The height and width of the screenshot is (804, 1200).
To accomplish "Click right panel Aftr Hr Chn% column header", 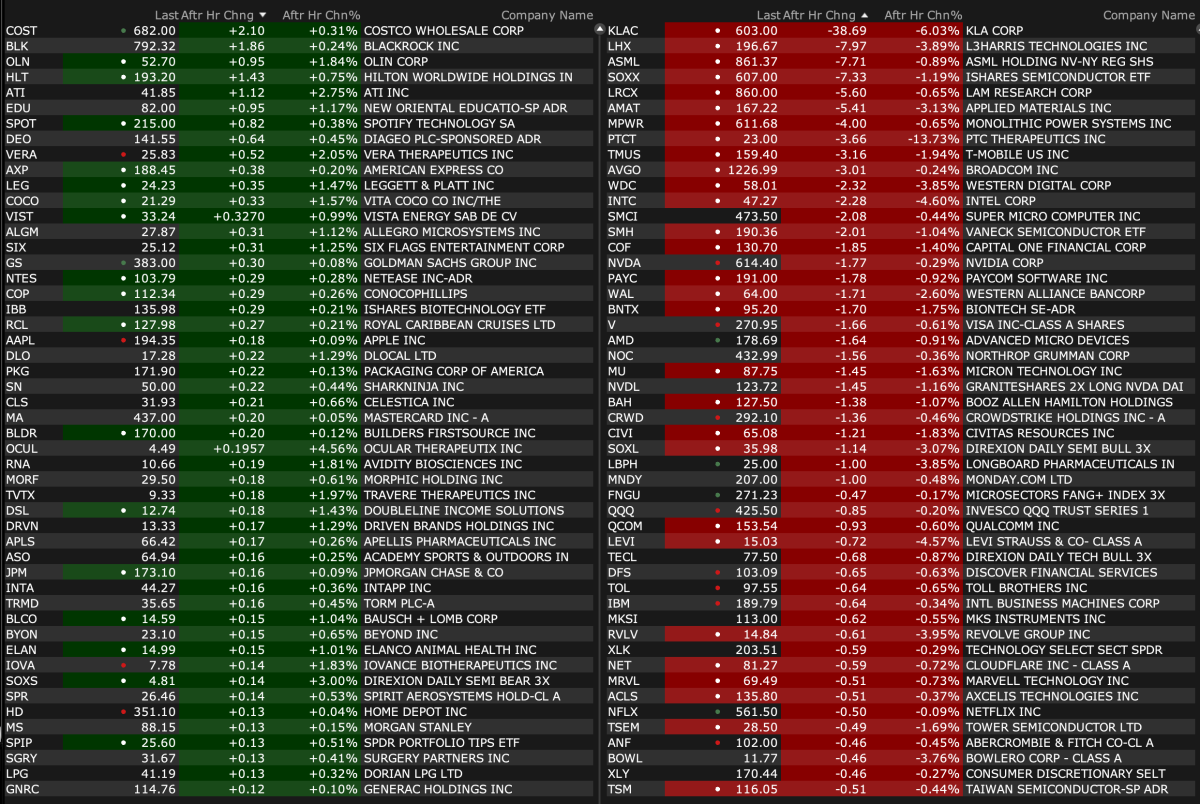I will tap(923, 15).
